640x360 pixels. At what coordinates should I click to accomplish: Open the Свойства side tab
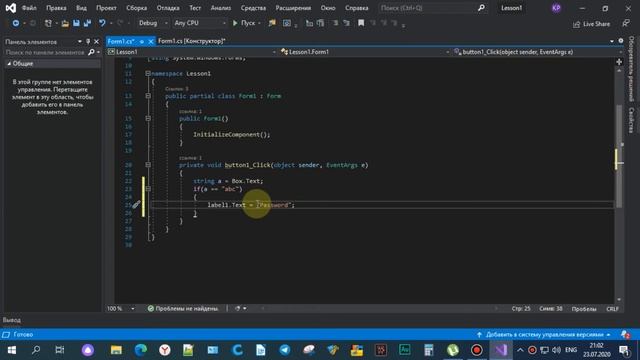(631, 120)
